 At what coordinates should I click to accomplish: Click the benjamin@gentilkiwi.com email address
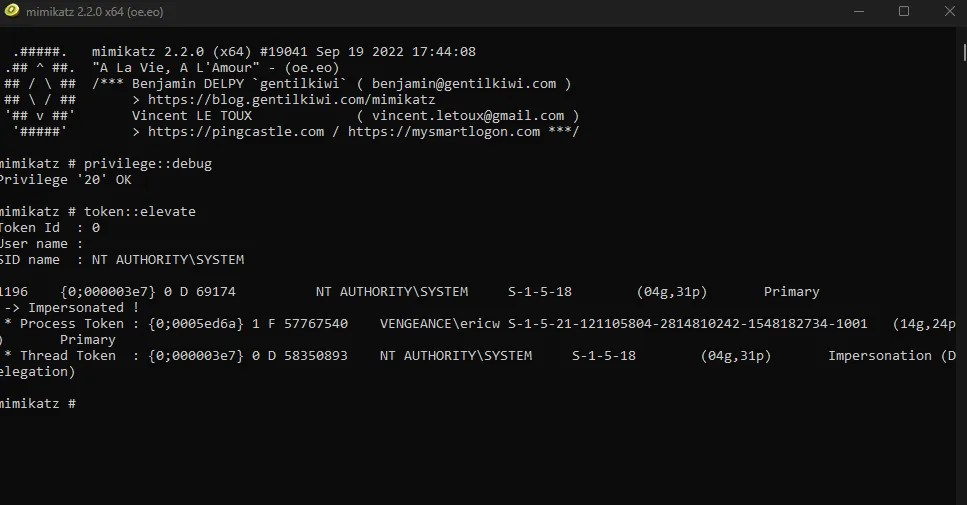coord(464,84)
